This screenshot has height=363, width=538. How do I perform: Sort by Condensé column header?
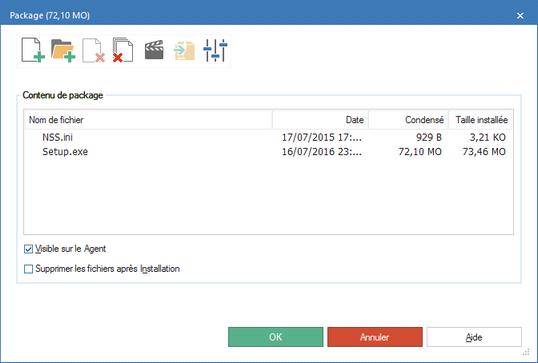click(x=408, y=120)
